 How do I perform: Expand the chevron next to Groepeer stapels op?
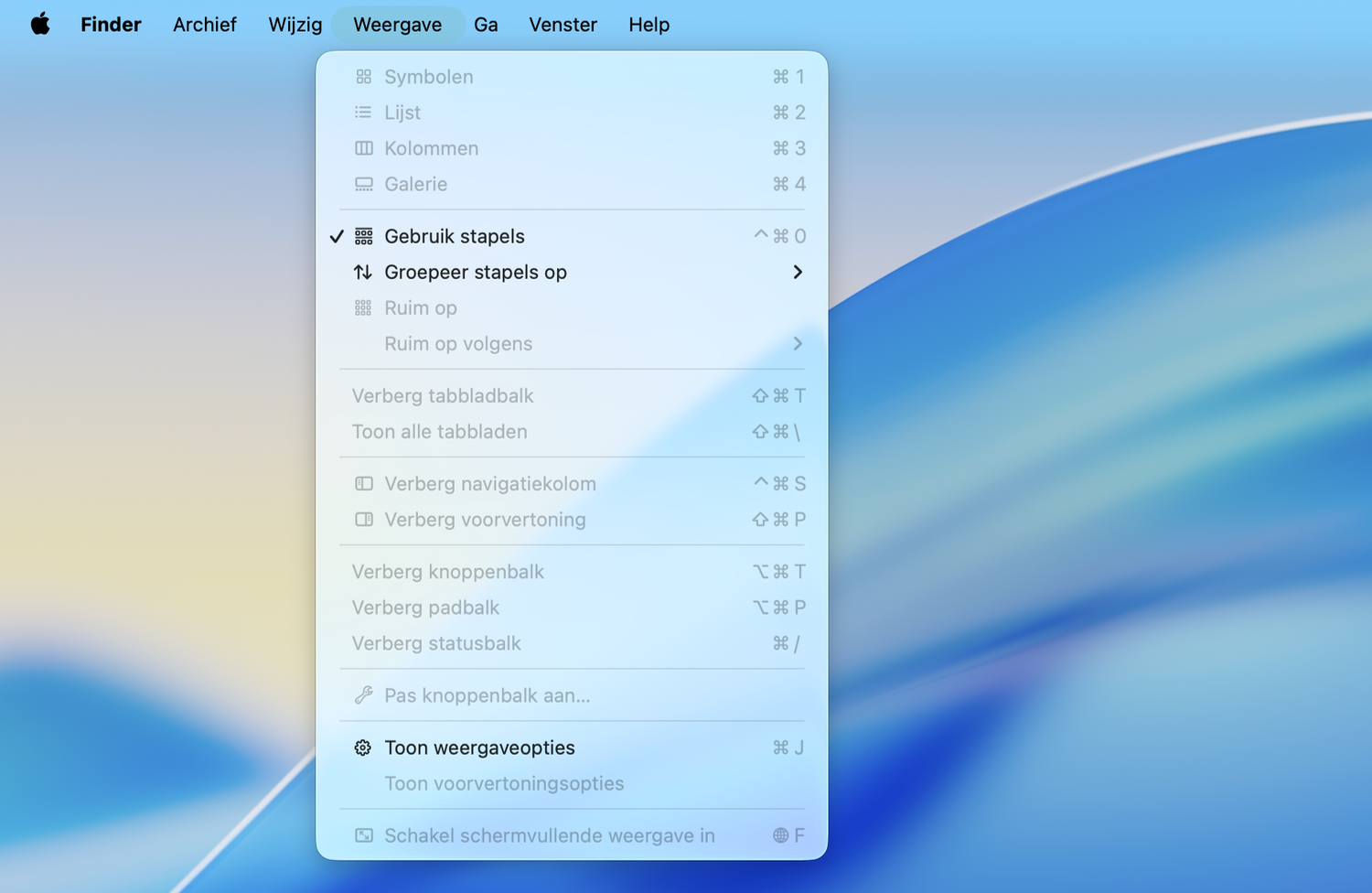[x=797, y=272]
